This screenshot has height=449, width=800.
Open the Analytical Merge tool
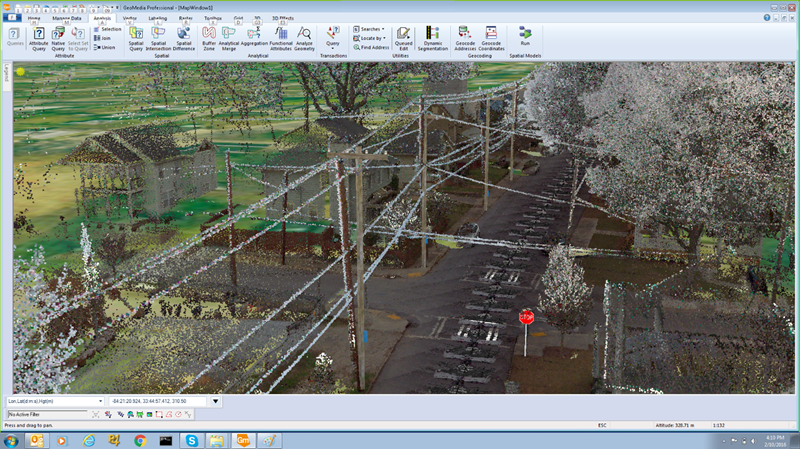[x=229, y=39]
